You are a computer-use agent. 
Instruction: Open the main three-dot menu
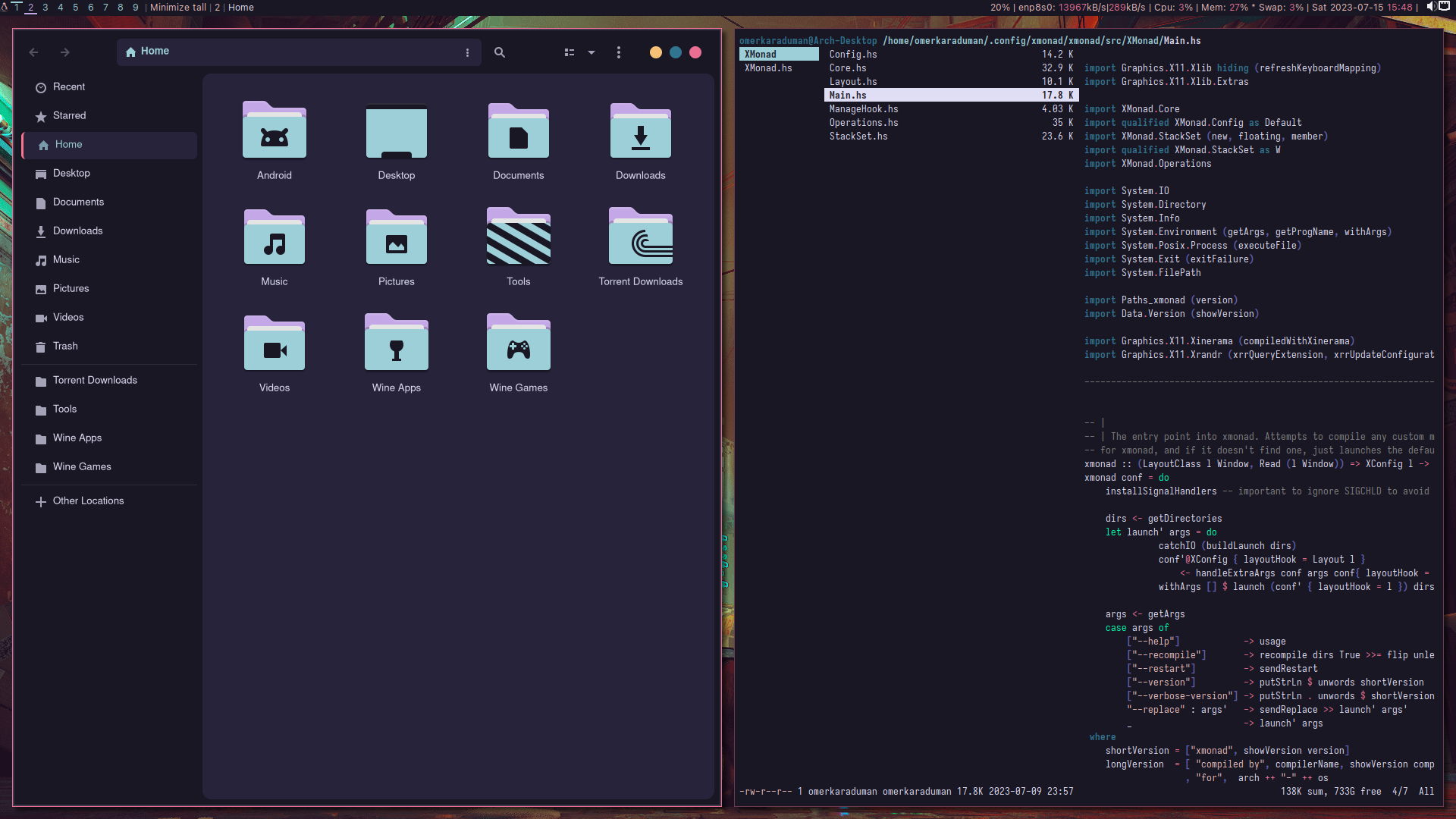coord(619,52)
